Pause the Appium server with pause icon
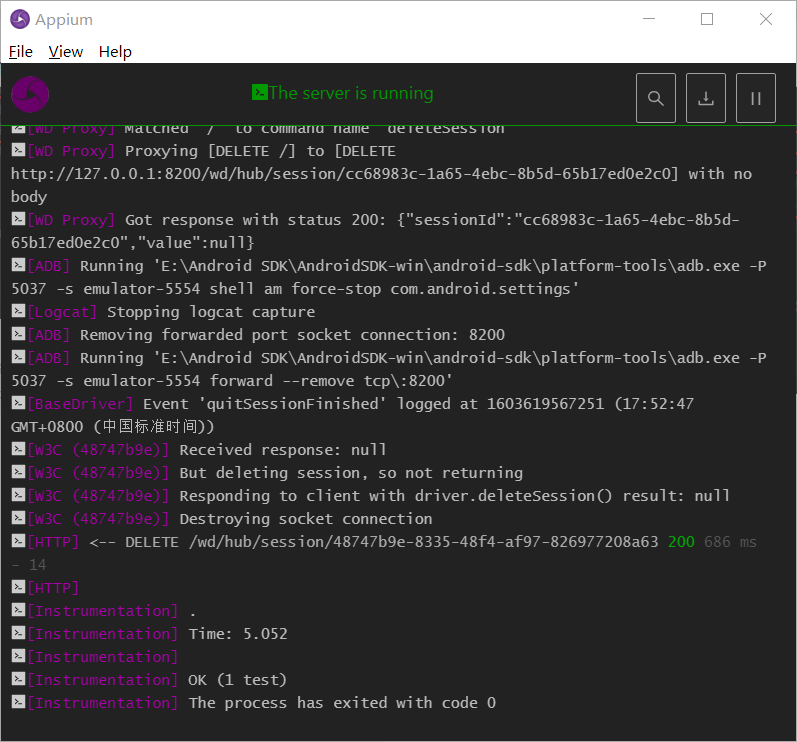The height and width of the screenshot is (742, 797). coord(755,98)
